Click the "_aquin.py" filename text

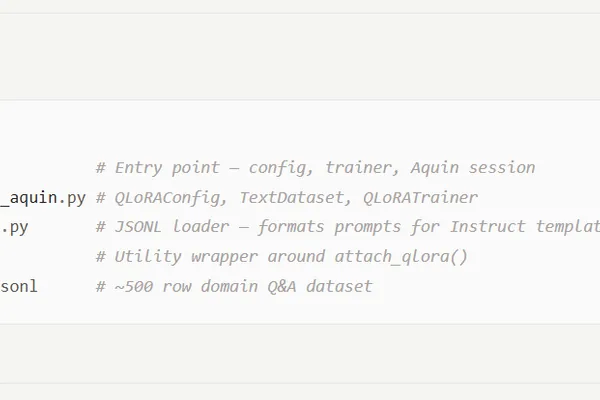42,198
